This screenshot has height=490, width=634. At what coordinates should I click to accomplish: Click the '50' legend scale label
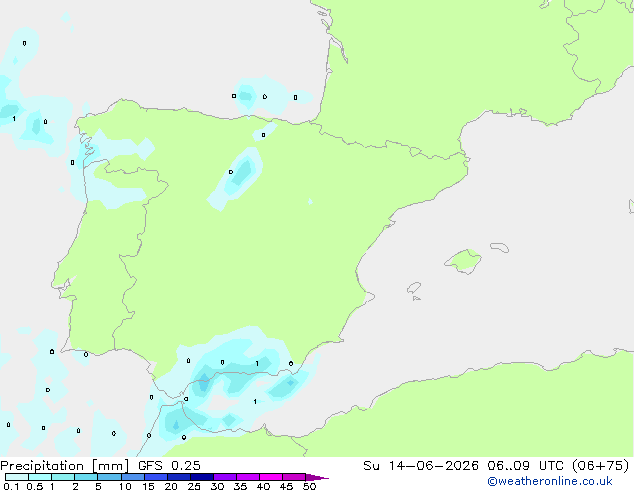click(x=309, y=486)
